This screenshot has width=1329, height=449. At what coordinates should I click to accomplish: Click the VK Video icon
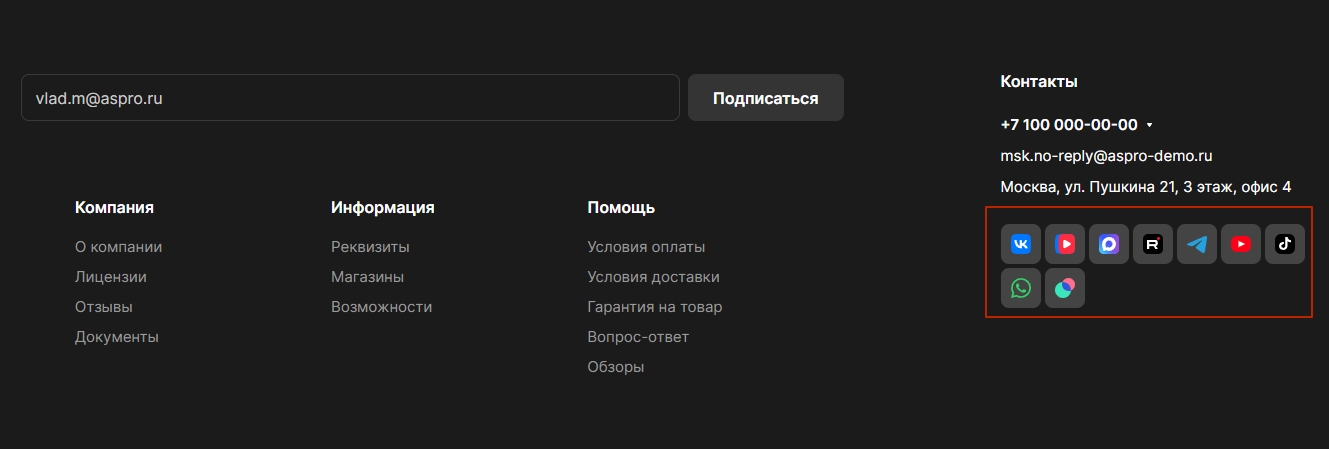coord(1065,244)
